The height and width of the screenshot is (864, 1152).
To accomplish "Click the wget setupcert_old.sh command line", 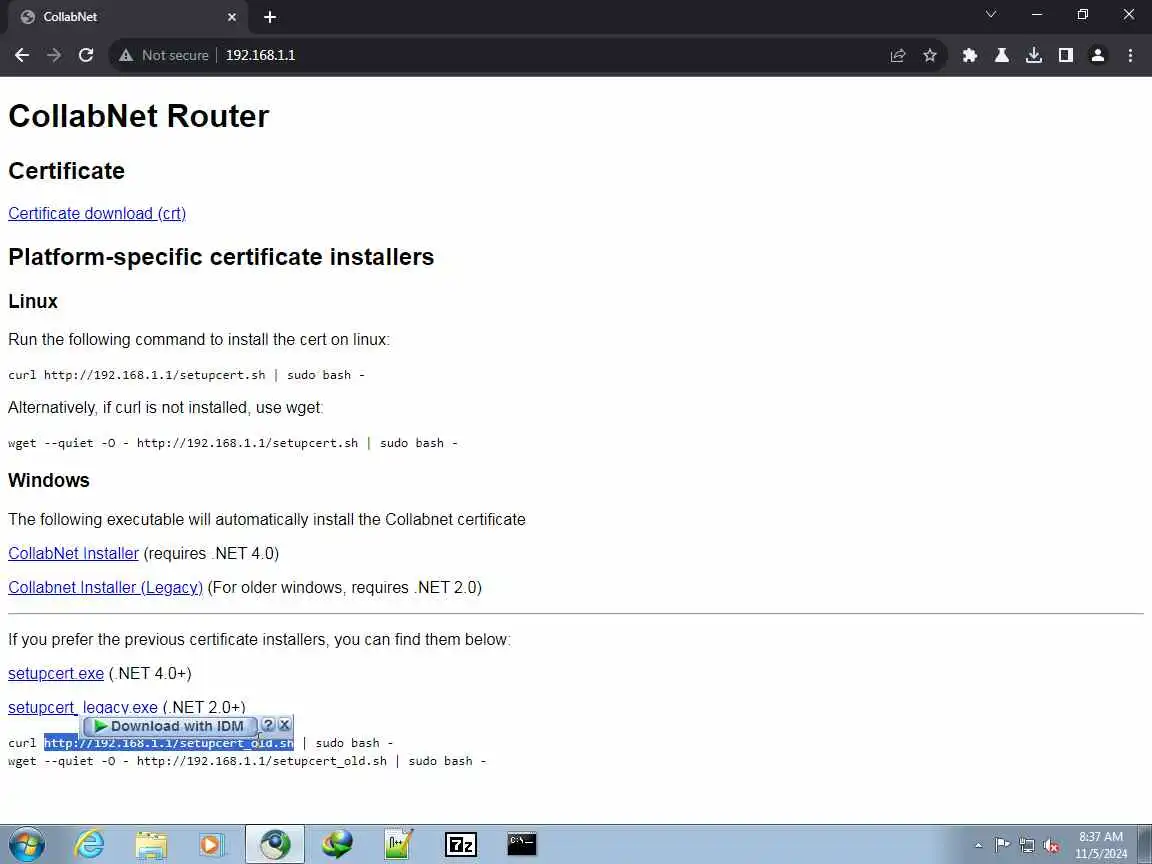I will (247, 761).
